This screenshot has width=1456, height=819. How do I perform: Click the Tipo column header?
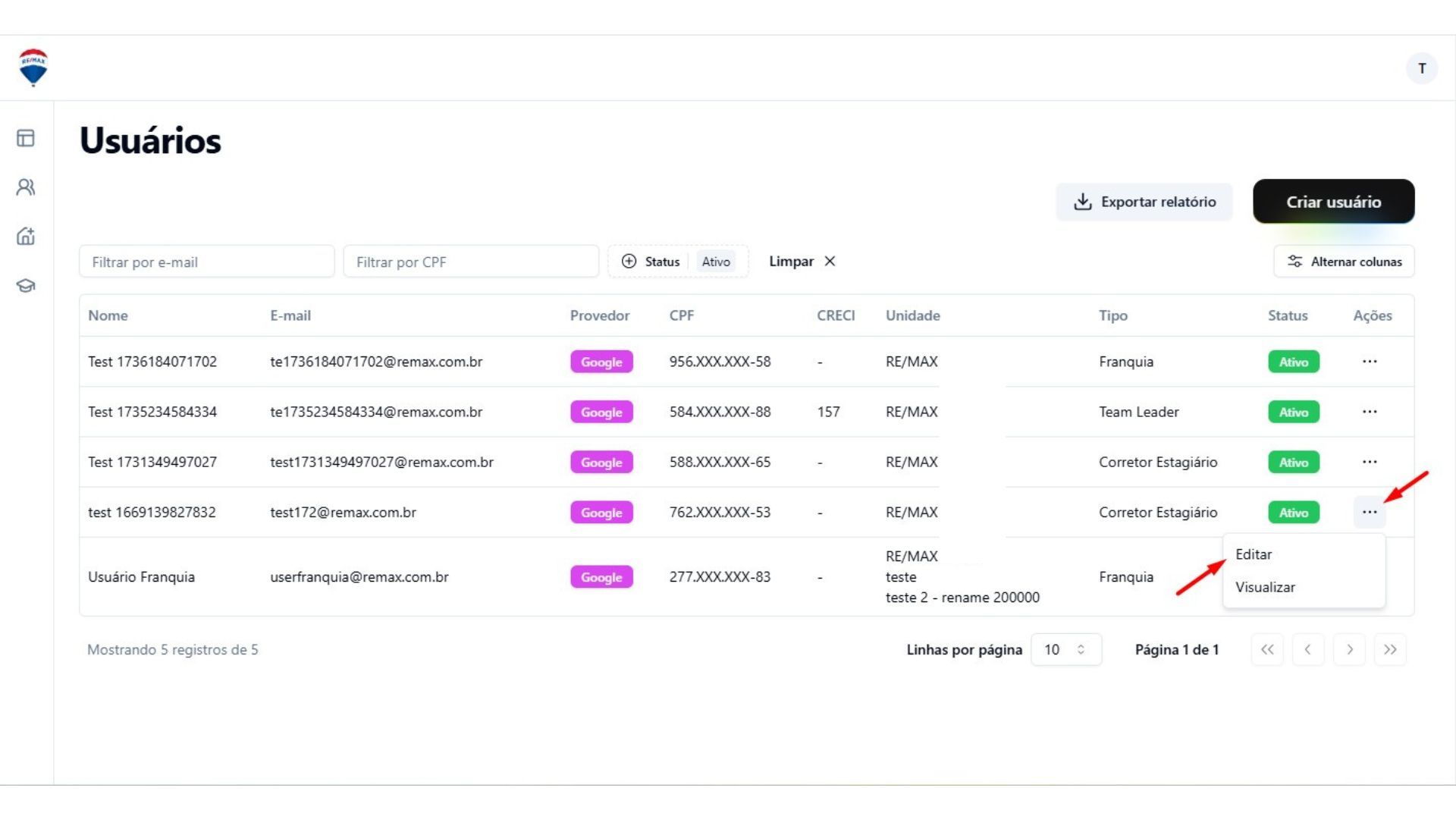(1113, 315)
